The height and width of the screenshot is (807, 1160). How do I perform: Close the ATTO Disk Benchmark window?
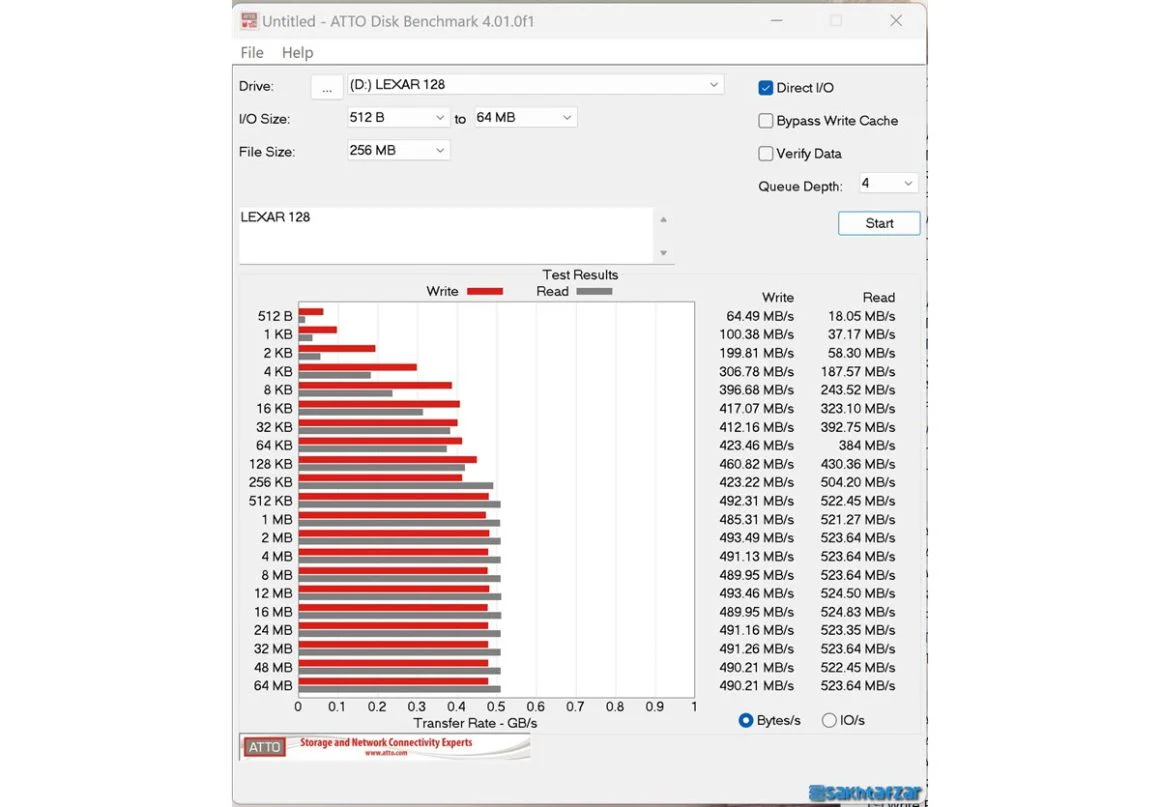pos(896,21)
